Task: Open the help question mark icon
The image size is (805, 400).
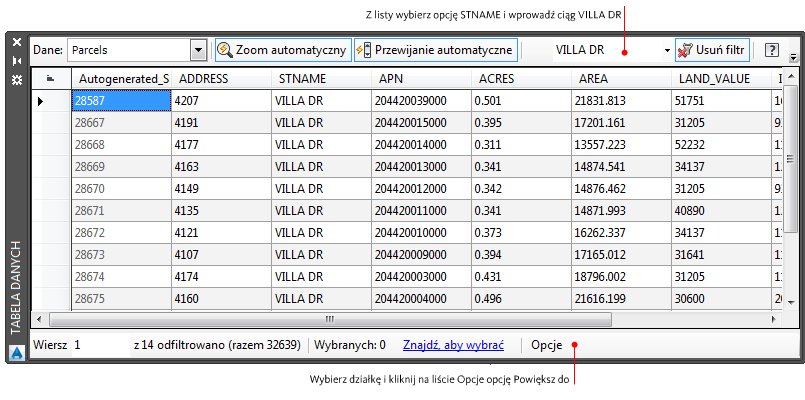Action: pyautogui.click(x=772, y=50)
